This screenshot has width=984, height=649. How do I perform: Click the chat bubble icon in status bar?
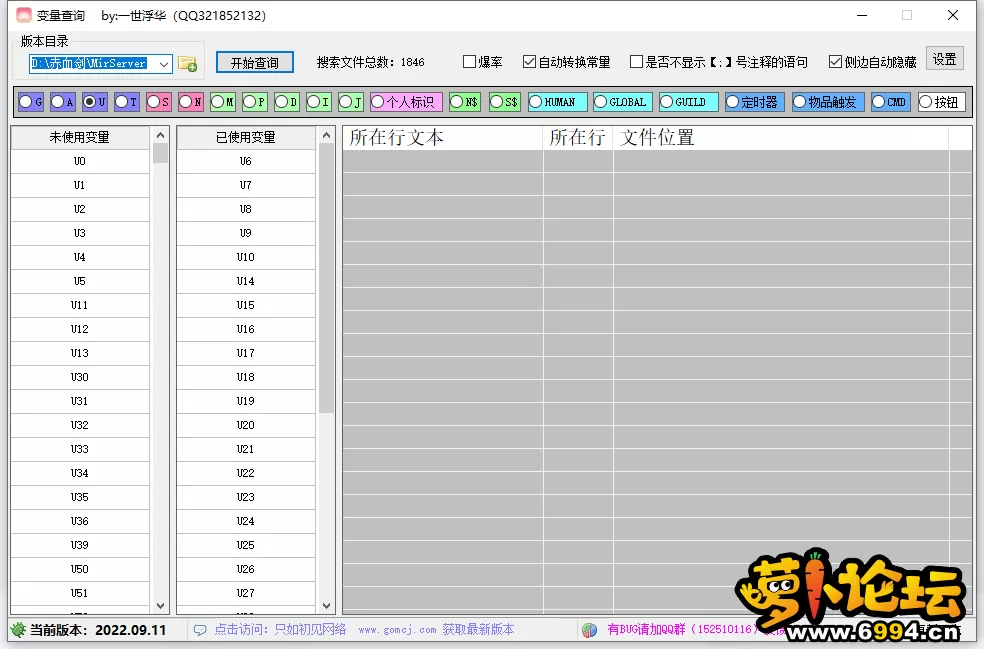pyautogui.click(x=200, y=630)
